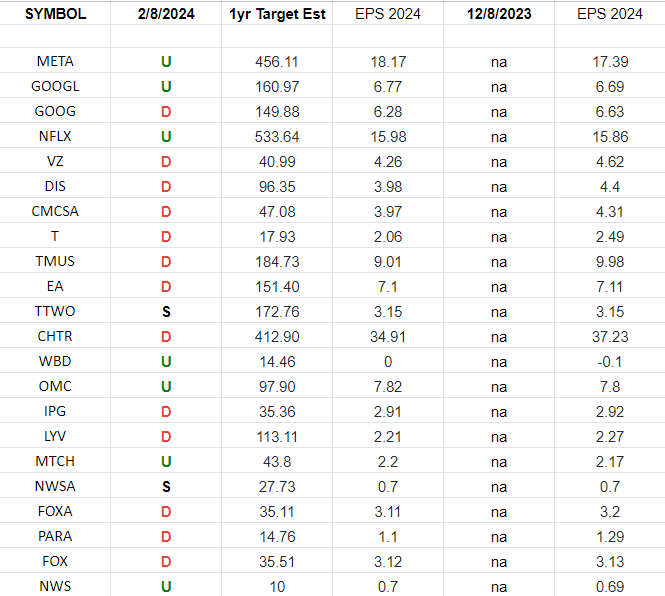Screen dimensions: 665x596
Task: Click the META symbol cell
Action: point(55,61)
